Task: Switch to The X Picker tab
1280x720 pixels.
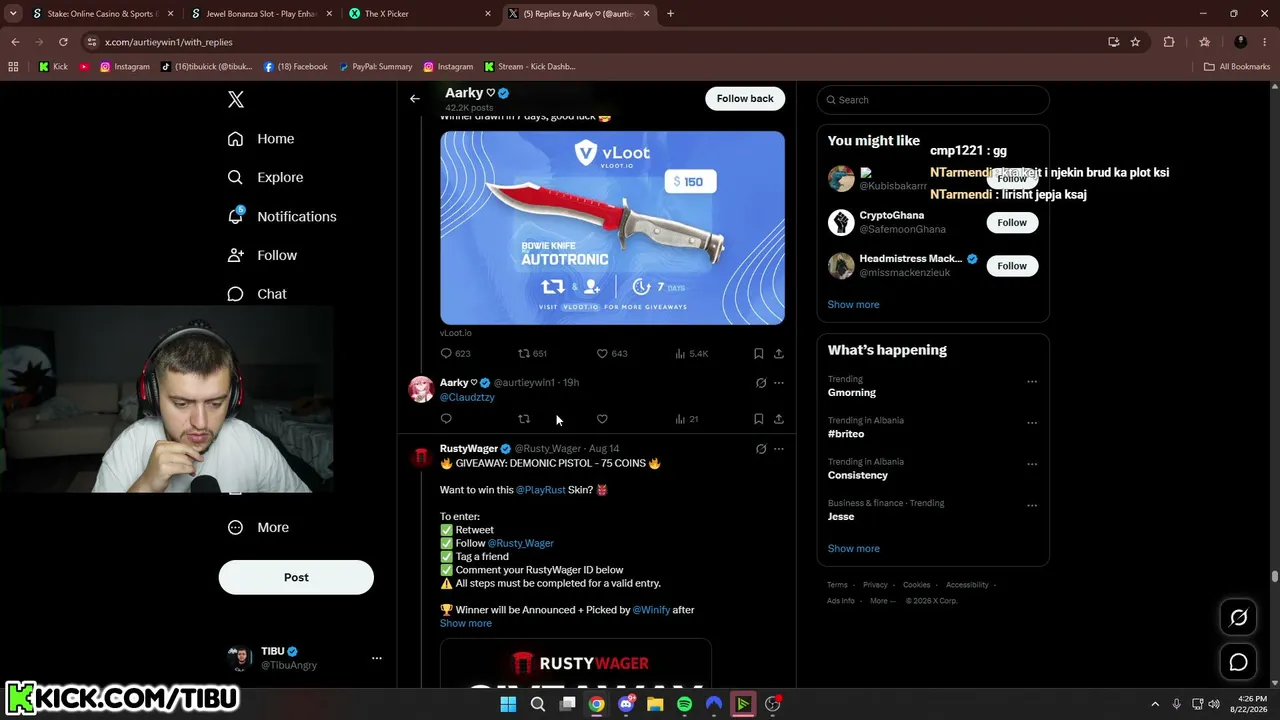Action: (x=419, y=14)
